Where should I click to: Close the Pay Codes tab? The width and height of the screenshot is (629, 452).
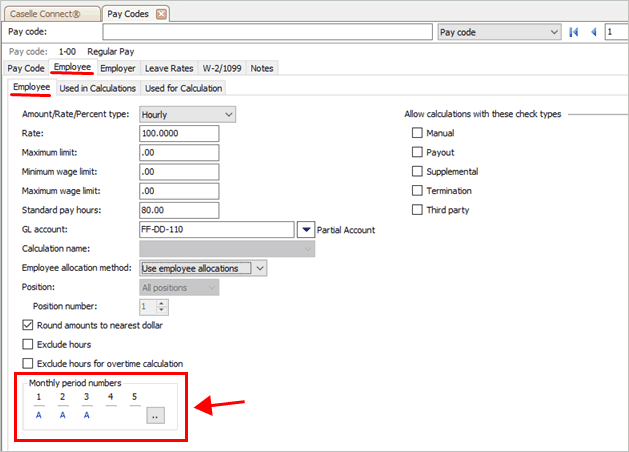click(x=162, y=14)
